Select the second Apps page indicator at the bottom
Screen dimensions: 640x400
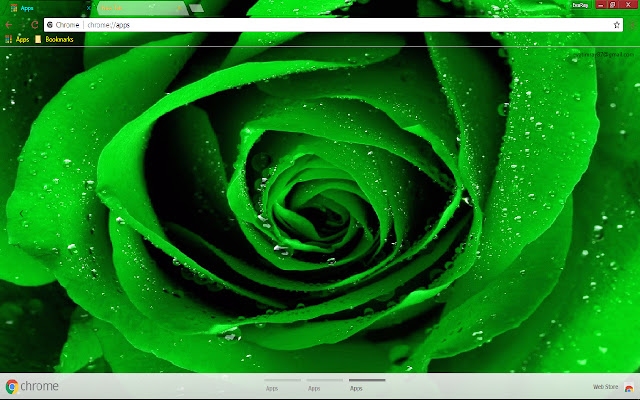[x=324, y=386]
